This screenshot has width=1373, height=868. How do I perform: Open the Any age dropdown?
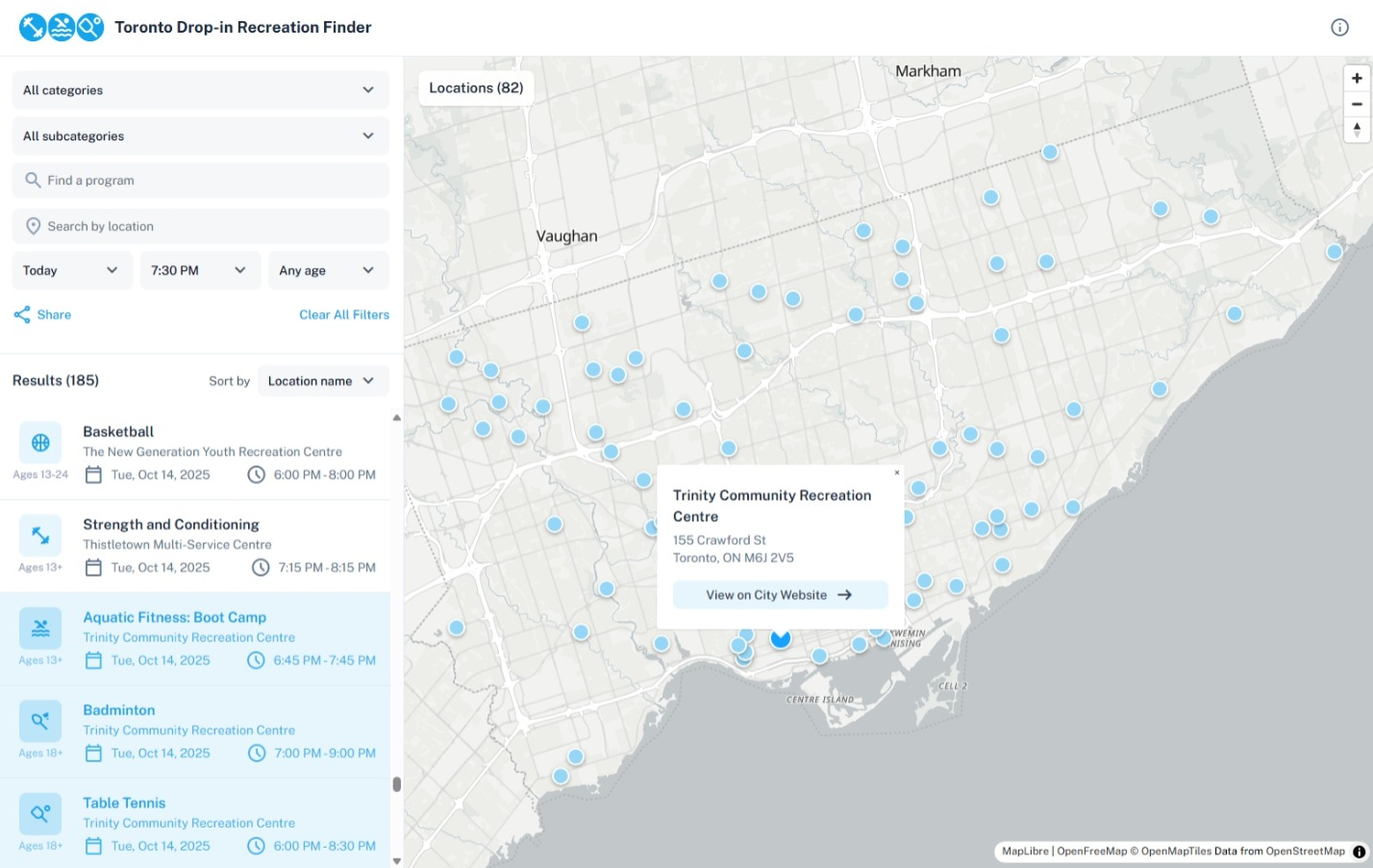[x=327, y=271]
